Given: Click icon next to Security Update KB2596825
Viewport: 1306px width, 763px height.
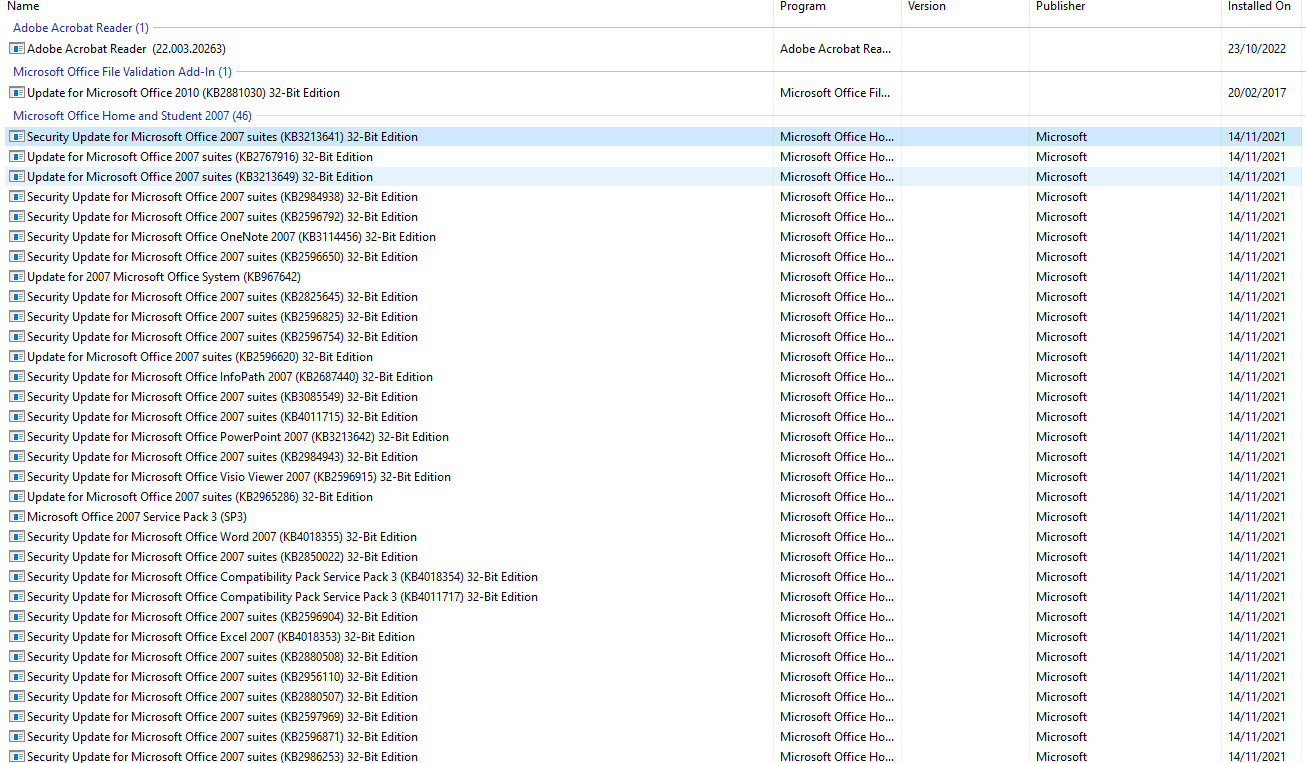Looking at the screenshot, I should click(17, 316).
